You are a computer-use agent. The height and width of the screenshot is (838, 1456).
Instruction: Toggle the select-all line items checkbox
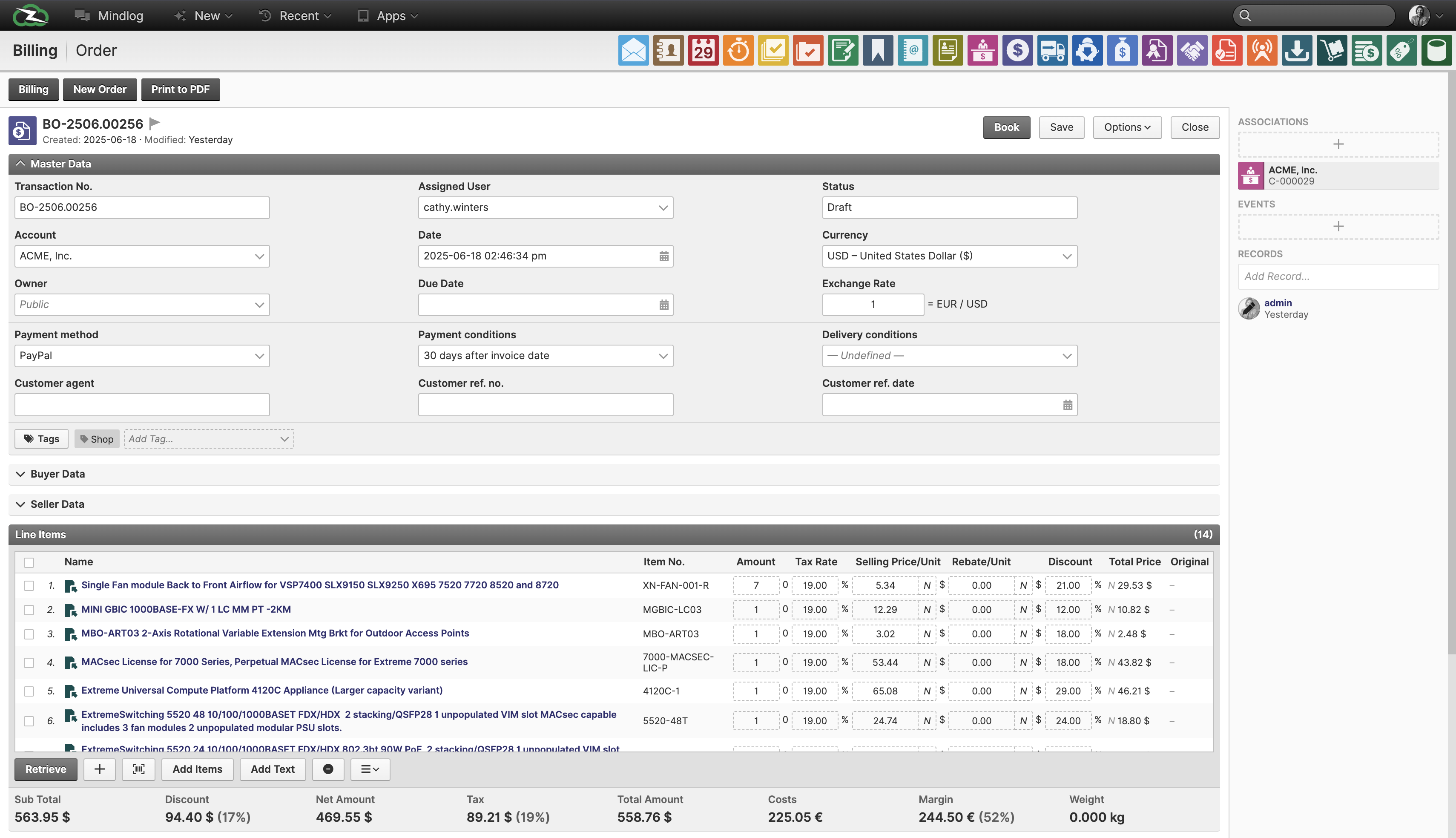[x=29, y=562]
